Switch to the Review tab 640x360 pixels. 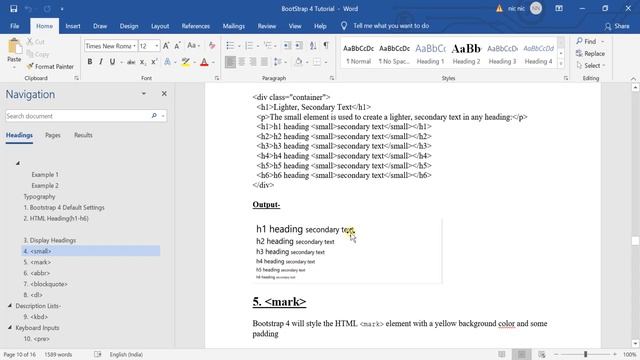coord(267,26)
